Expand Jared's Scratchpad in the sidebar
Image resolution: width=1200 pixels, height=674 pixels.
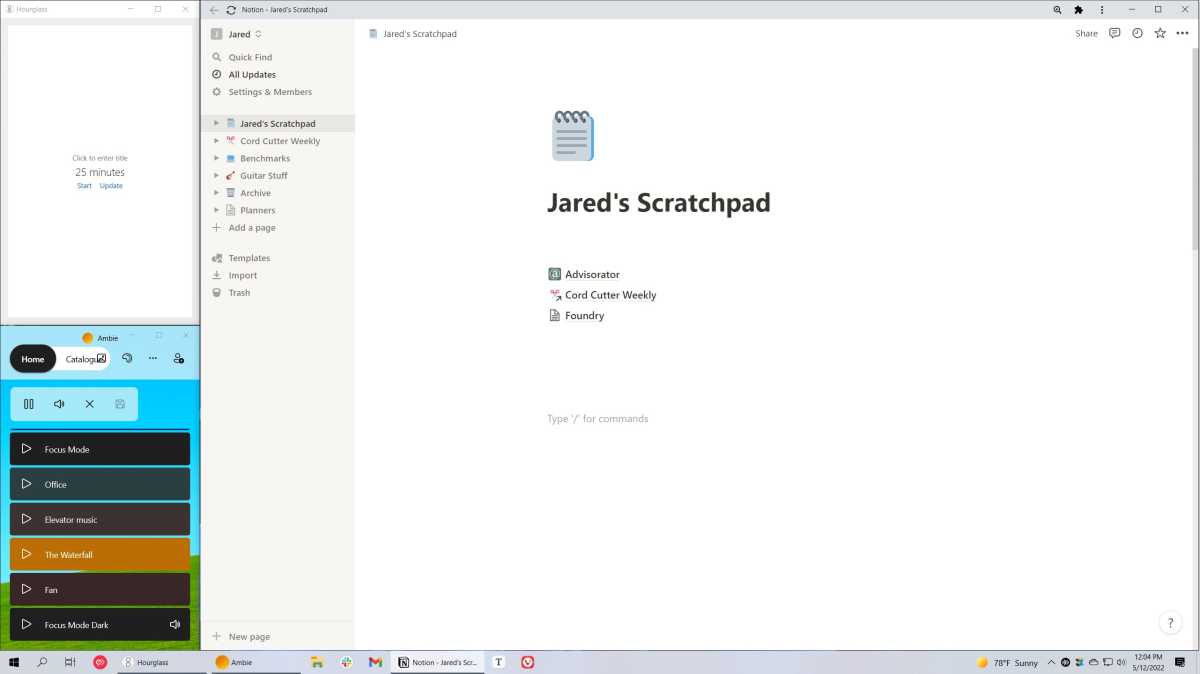(216, 124)
